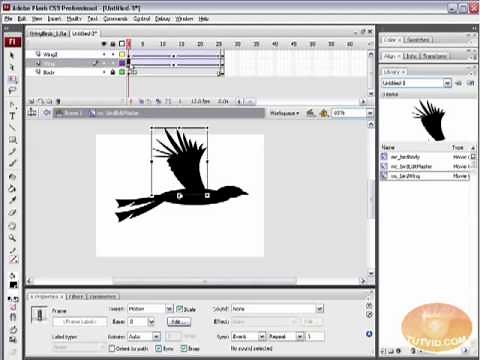Click the Insert Layer icon below the layers

pos(32,101)
